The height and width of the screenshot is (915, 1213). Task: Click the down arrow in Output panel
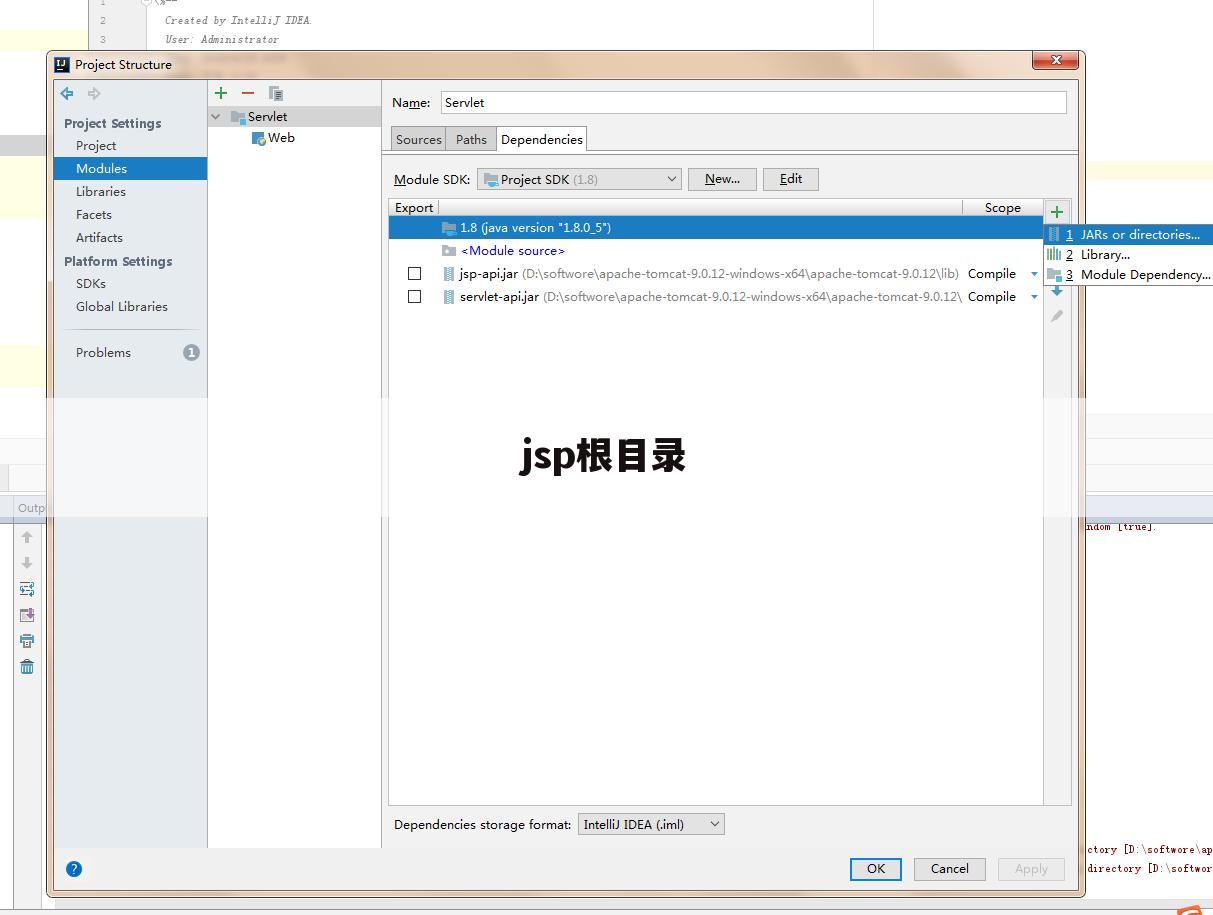point(27,563)
